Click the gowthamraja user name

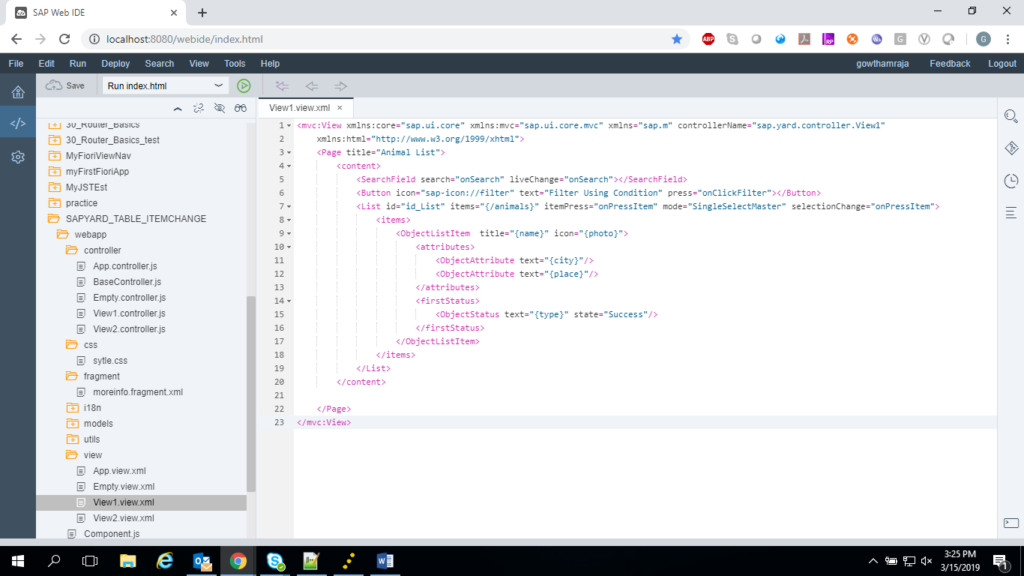(882, 63)
